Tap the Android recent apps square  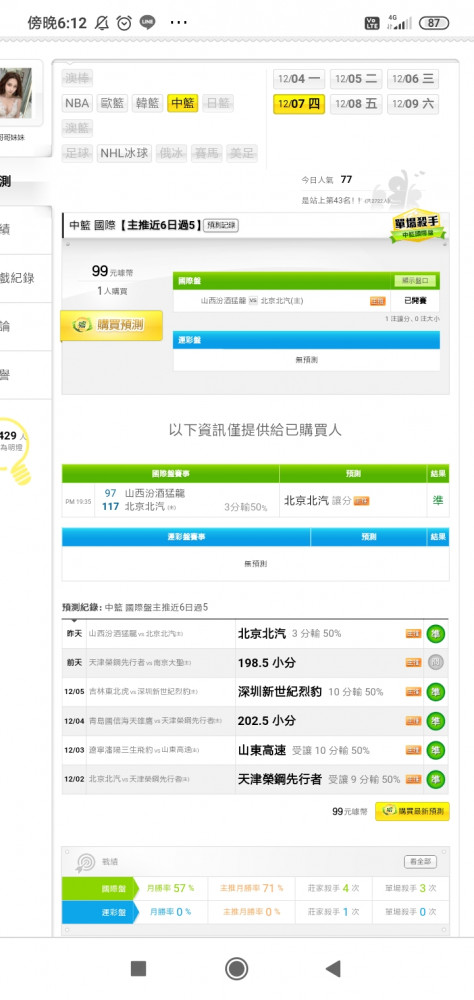tap(138, 969)
